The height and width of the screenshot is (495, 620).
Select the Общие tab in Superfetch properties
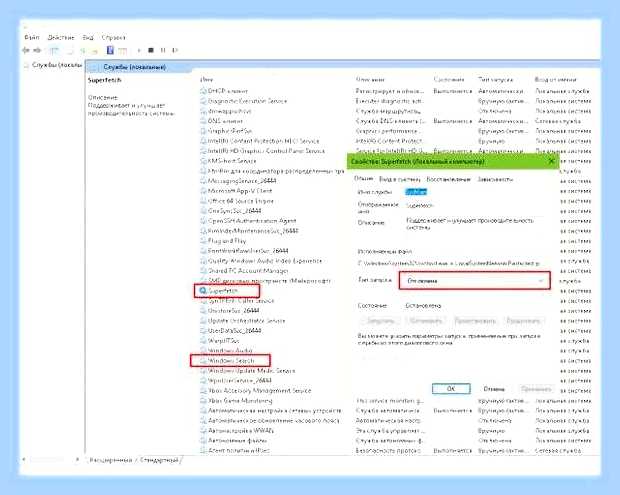(x=364, y=179)
